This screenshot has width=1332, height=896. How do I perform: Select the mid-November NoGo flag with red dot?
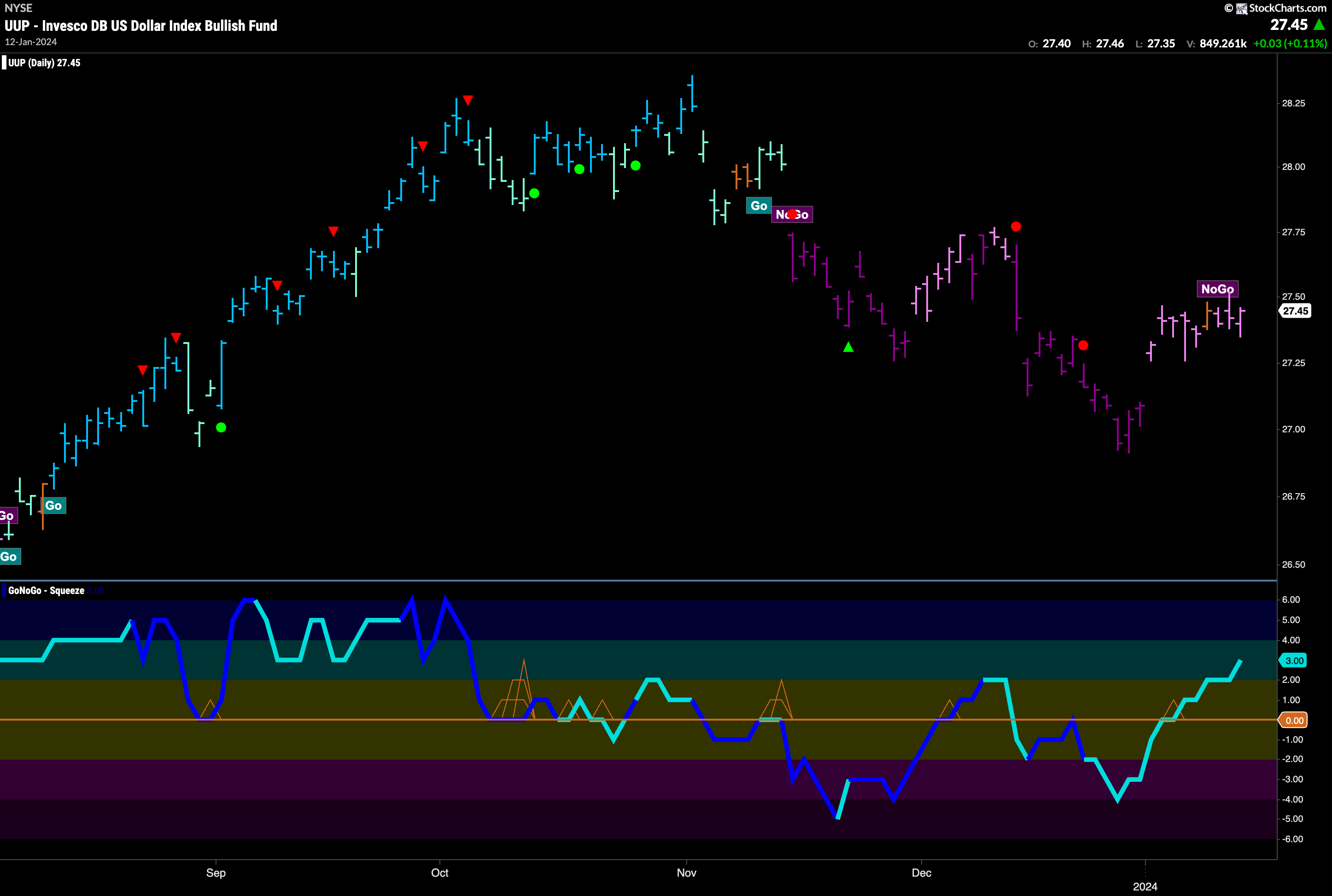[792, 214]
